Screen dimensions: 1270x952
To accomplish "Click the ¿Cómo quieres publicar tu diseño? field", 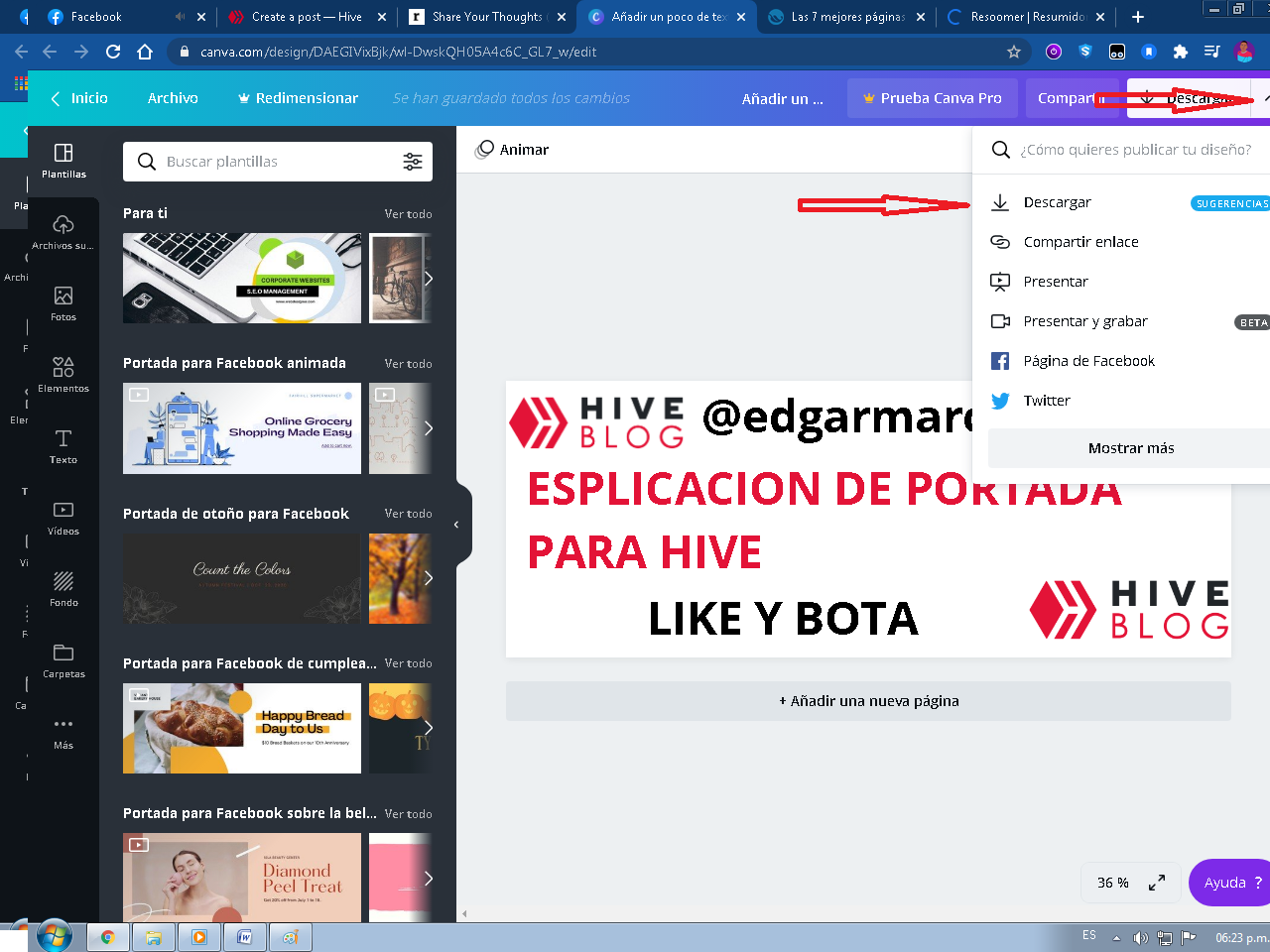I will (x=1135, y=150).
